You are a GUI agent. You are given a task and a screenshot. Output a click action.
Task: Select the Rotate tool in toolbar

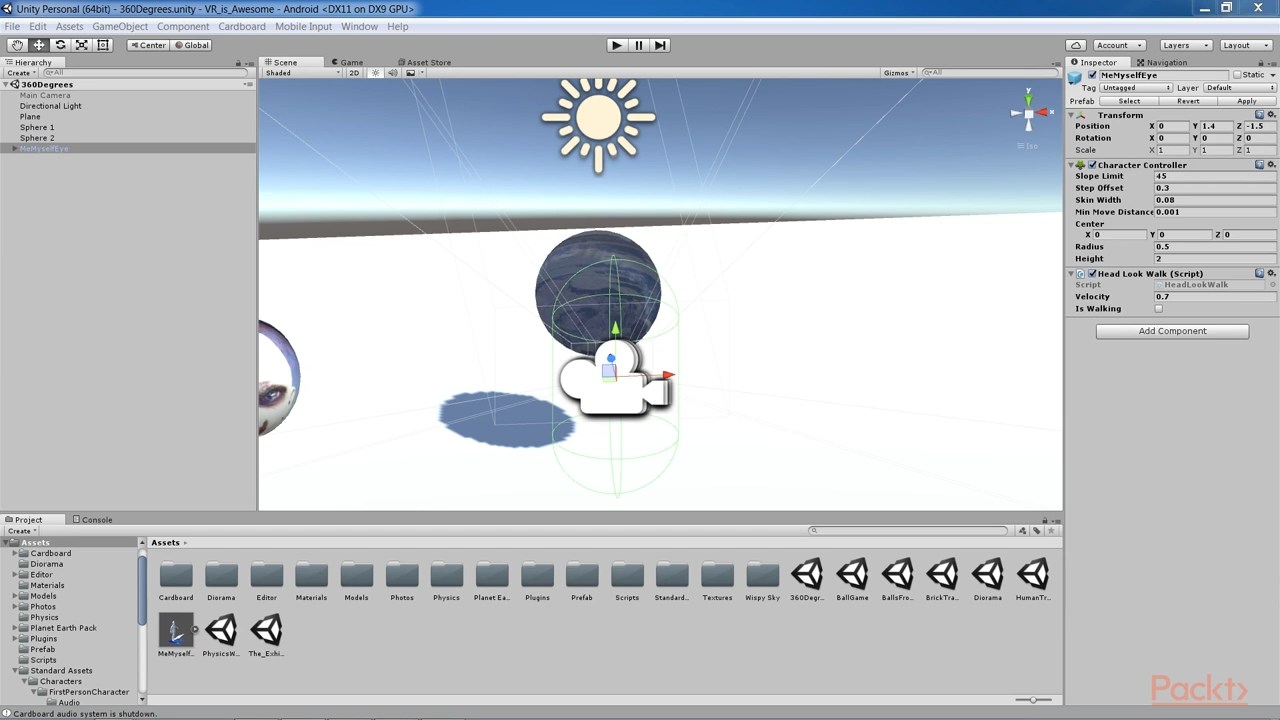[x=60, y=45]
